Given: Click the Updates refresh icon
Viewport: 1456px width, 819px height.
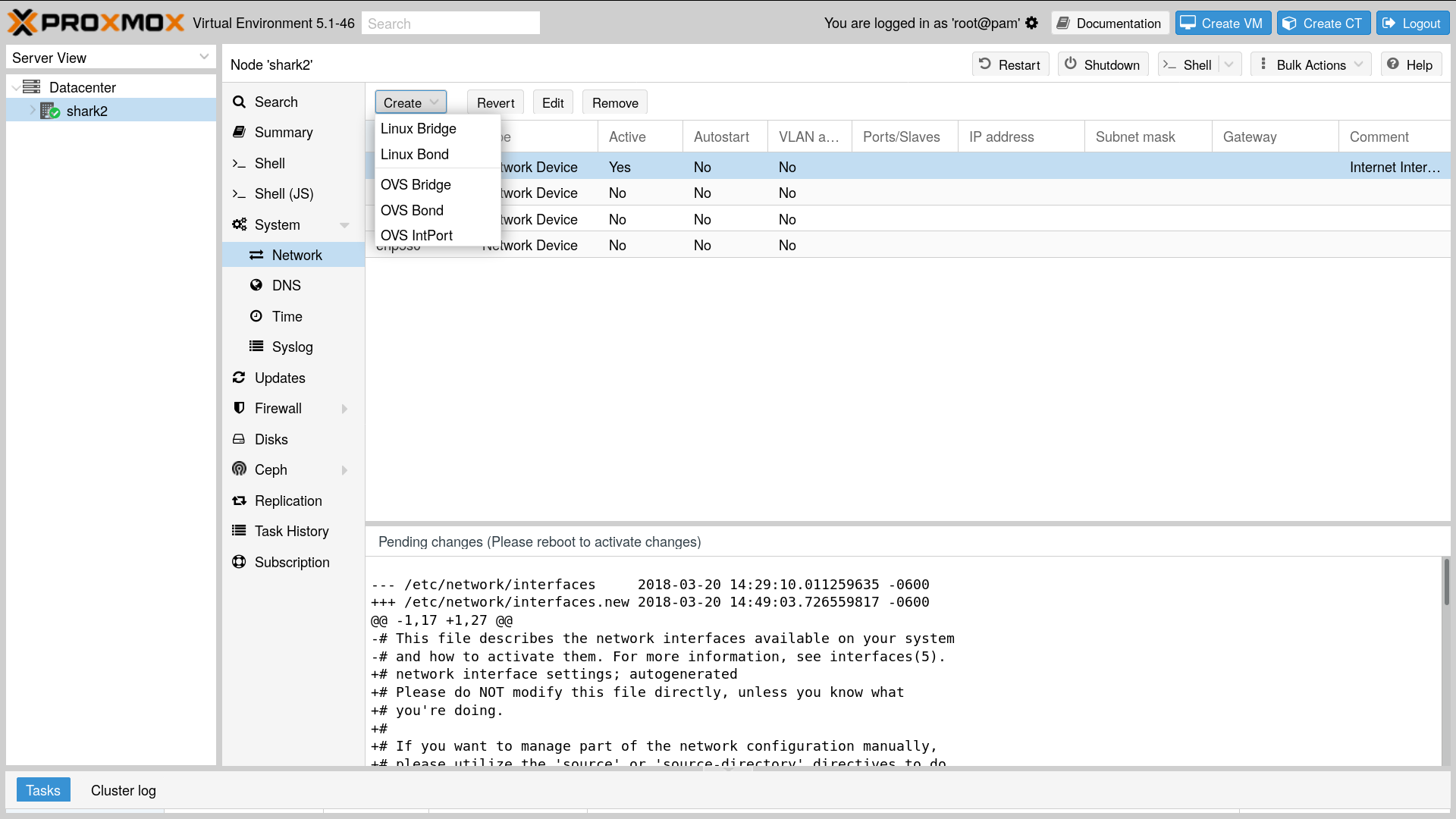Looking at the screenshot, I should click(x=239, y=378).
